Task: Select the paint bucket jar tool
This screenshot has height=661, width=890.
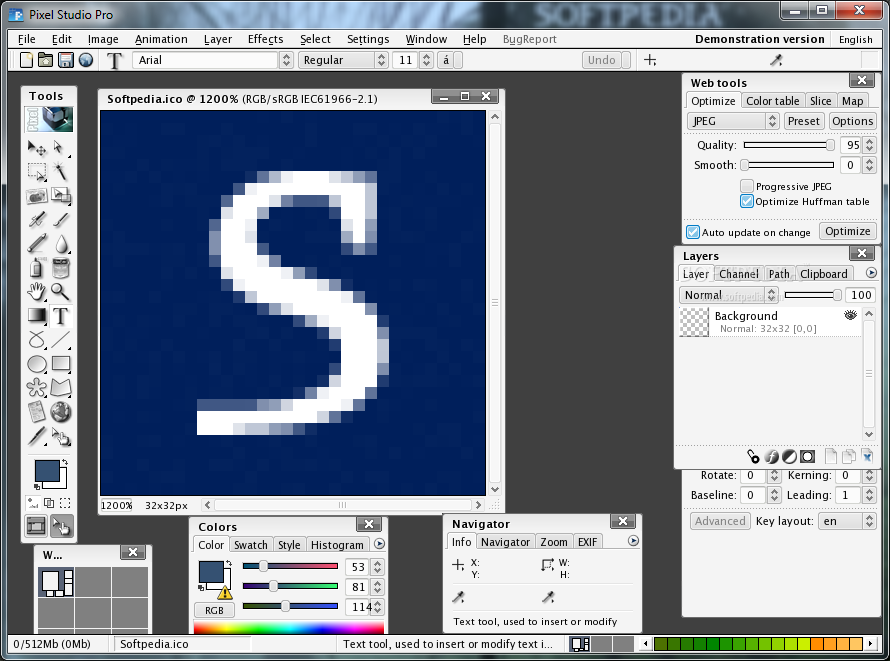Action: coord(60,268)
